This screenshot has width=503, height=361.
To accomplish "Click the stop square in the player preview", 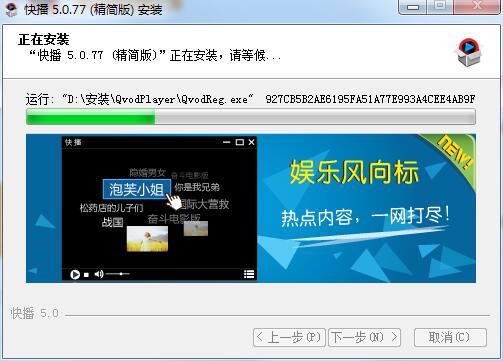I will coord(86,275).
